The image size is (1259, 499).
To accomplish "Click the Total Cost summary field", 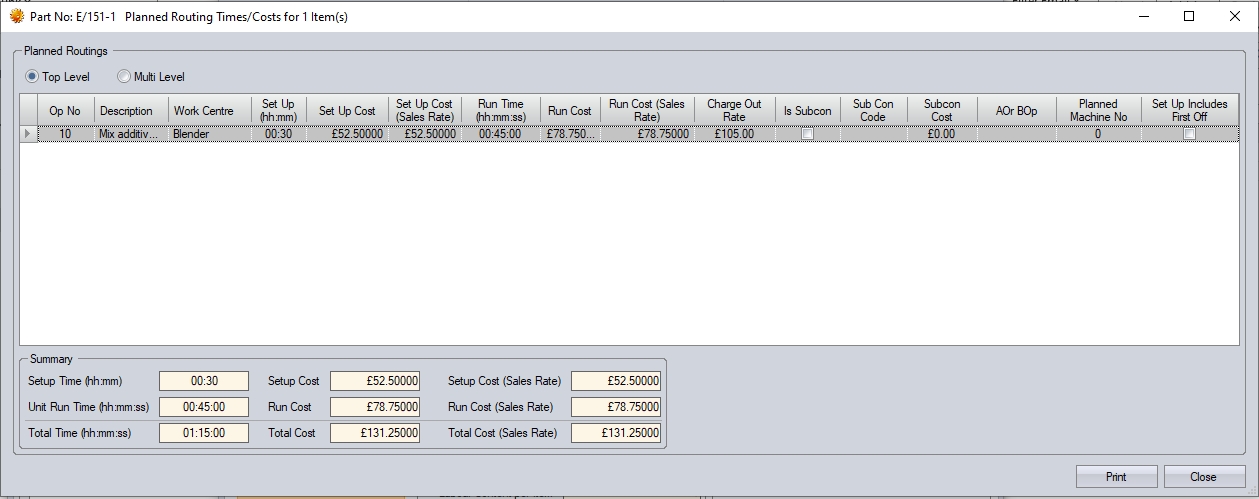I will click(x=375, y=433).
